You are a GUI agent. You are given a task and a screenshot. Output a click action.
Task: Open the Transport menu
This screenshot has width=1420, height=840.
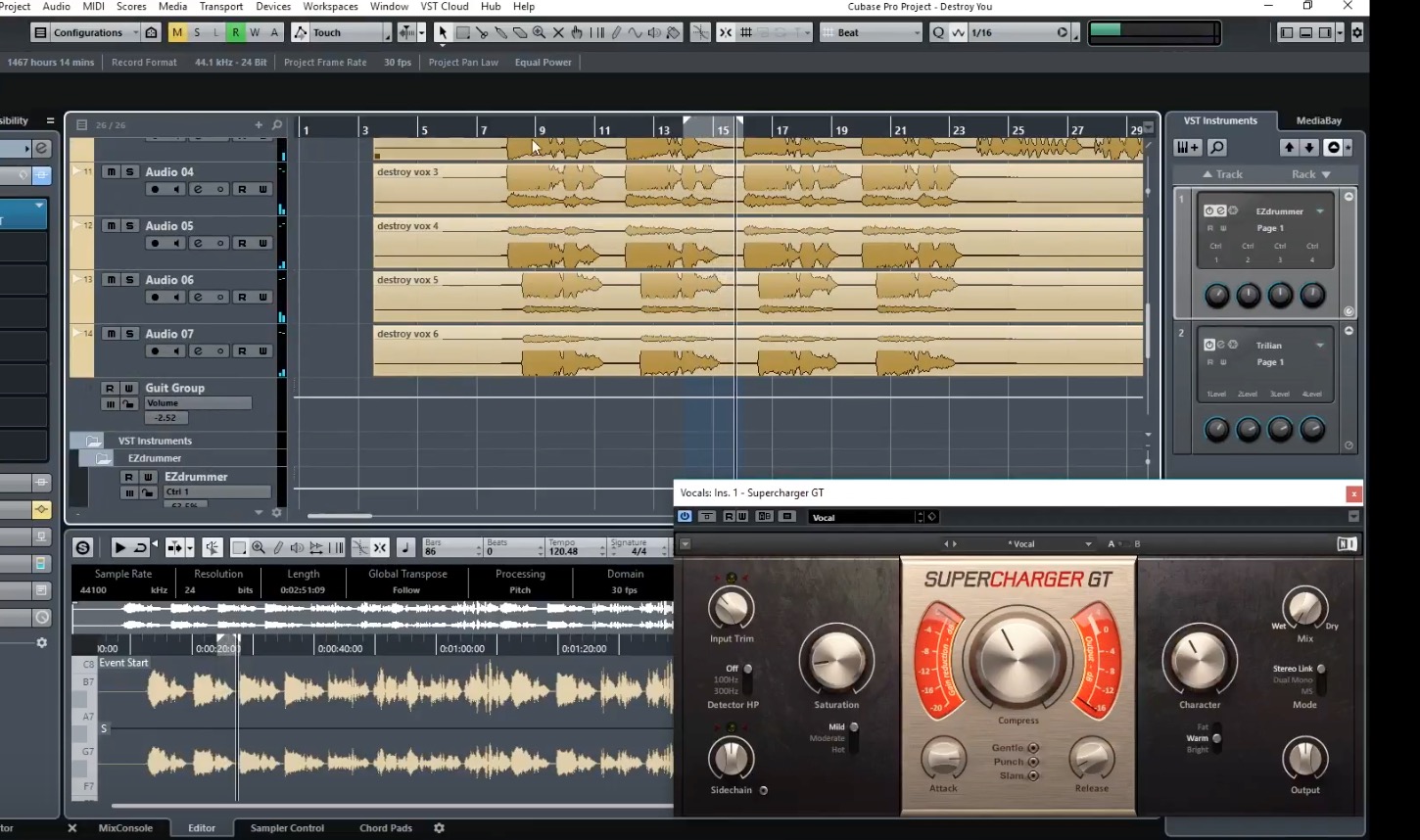220,6
